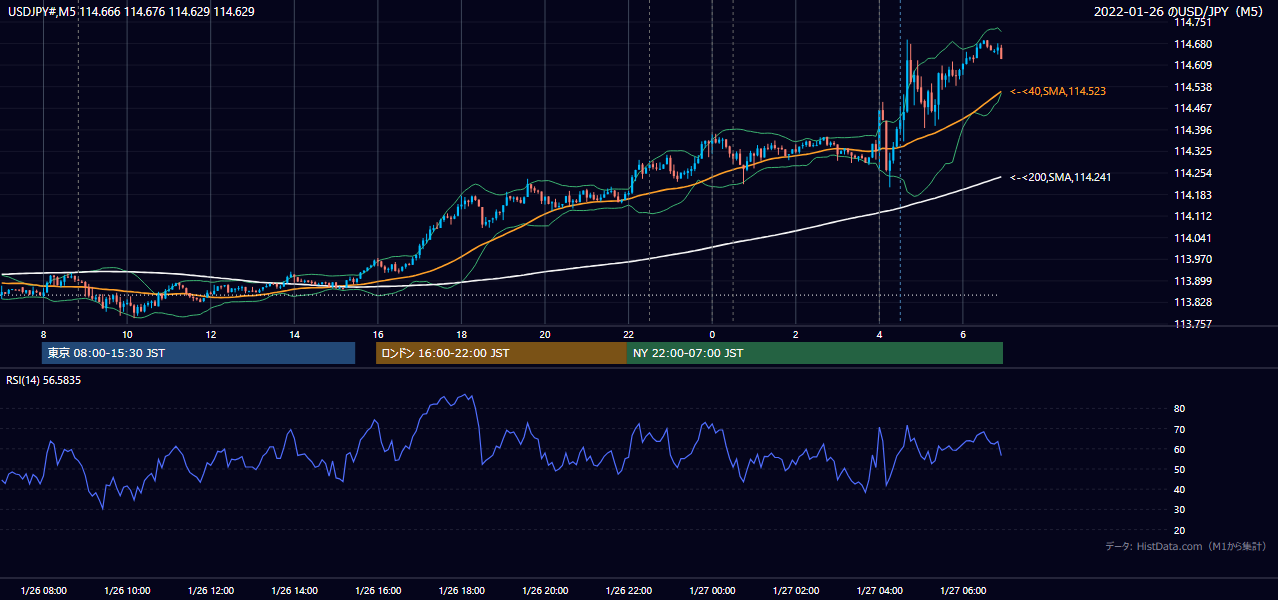Click the 1/26 10:00 bottom time label
Viewport: 1278px width, 600px height.
tap(127, 591)
